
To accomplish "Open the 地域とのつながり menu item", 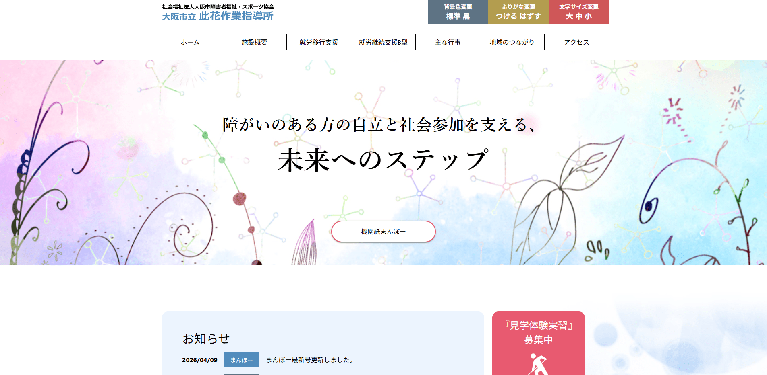I will point(511,42).
